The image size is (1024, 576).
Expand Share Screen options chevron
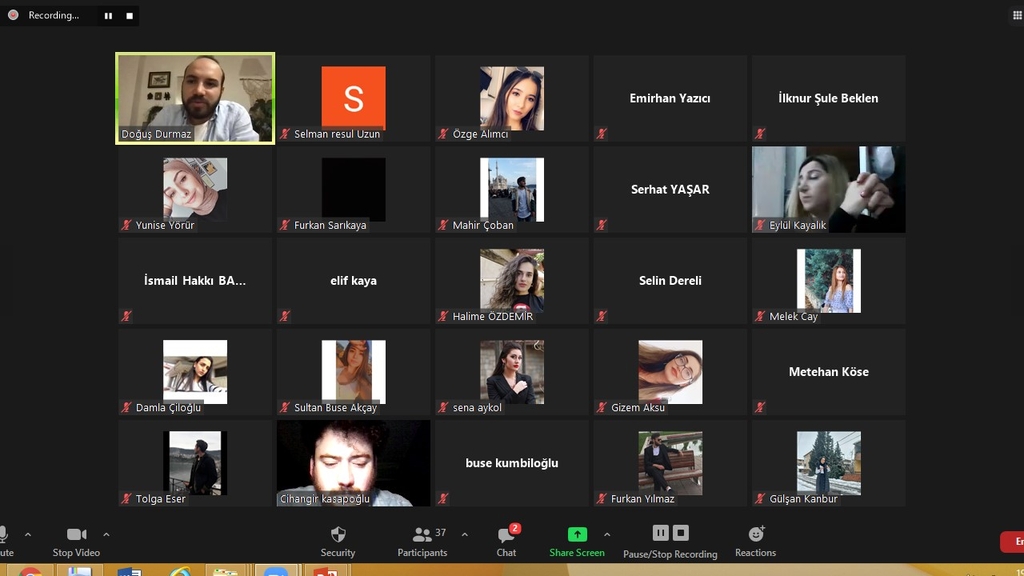pyautogui.click(x=607, y=535)
